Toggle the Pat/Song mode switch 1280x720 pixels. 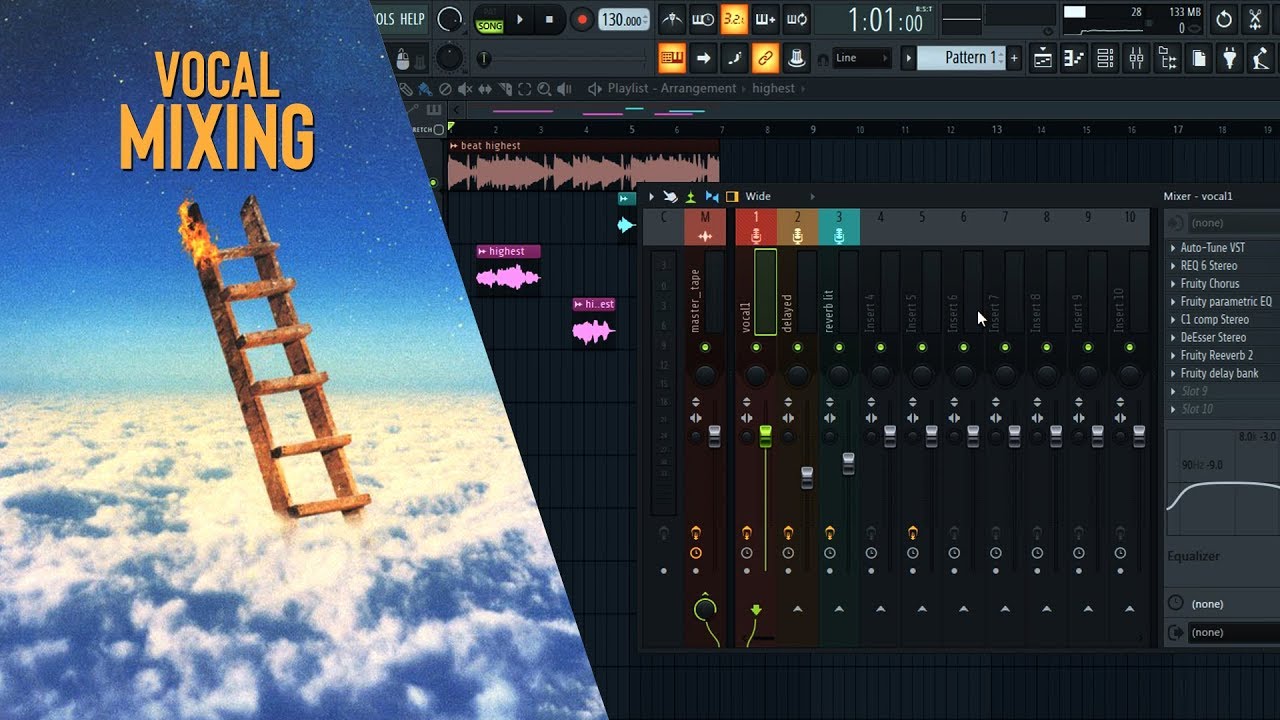(x=489, y=19)
